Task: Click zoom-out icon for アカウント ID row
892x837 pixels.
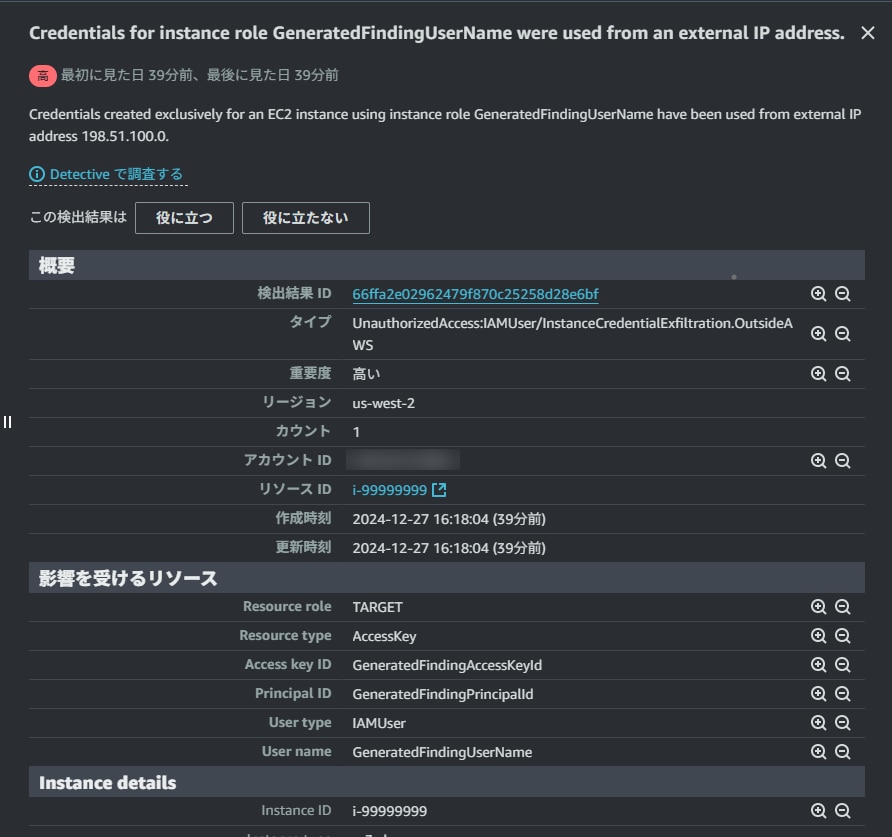Action: [842, 461]
